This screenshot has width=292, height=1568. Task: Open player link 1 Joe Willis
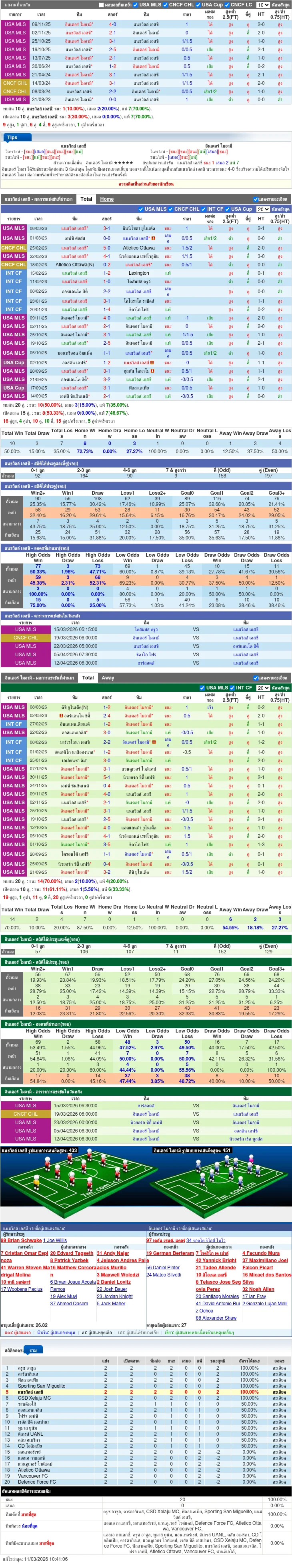coord(55,1240)
